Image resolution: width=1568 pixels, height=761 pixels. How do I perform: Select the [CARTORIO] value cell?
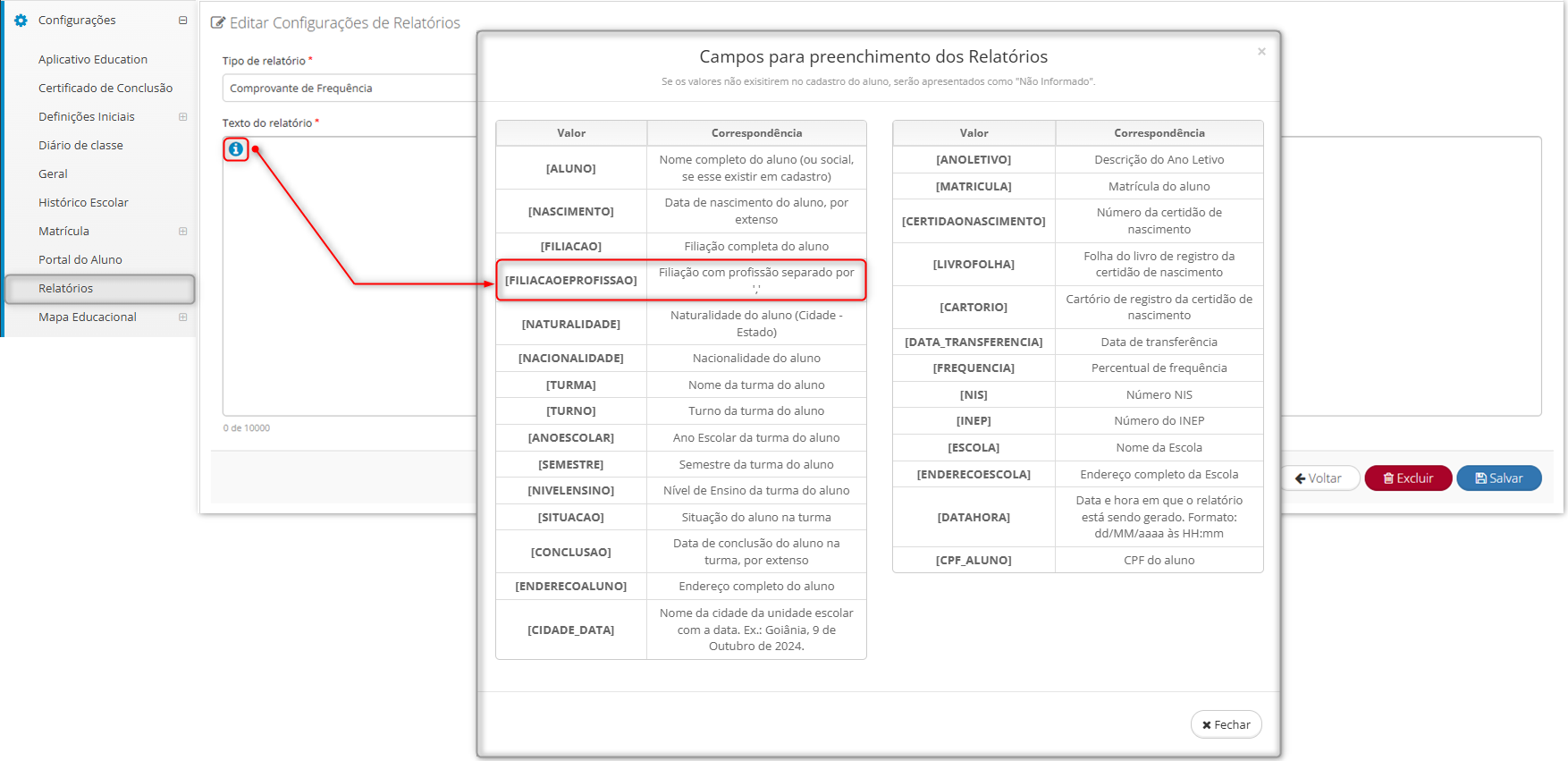coord(974,307)
